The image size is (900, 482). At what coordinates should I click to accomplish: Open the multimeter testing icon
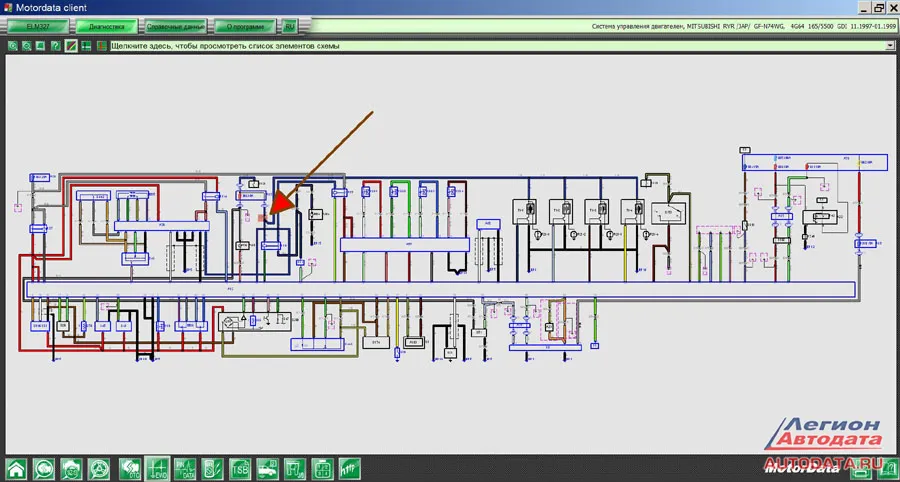(x=212, y=469)
